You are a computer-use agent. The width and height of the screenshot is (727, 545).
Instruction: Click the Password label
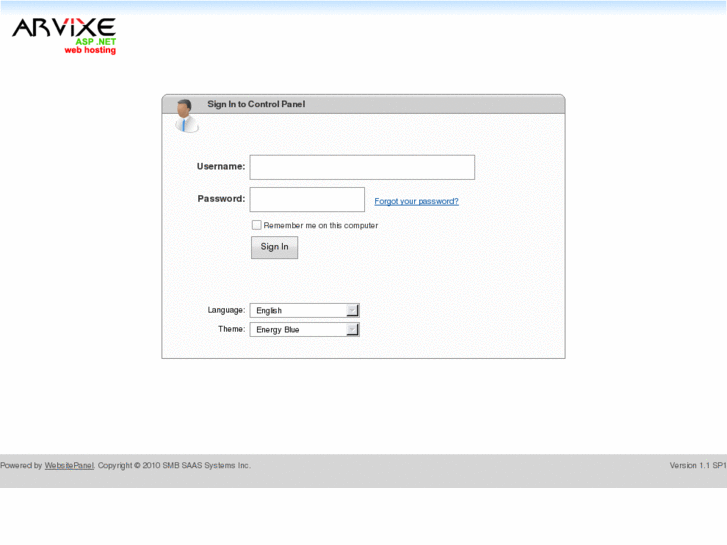pos(221,199)
